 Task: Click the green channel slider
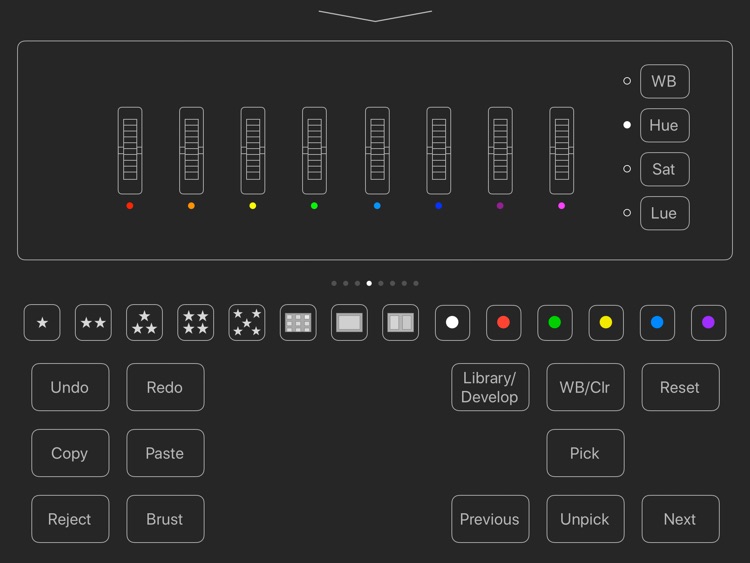click(x=314, y=150)
